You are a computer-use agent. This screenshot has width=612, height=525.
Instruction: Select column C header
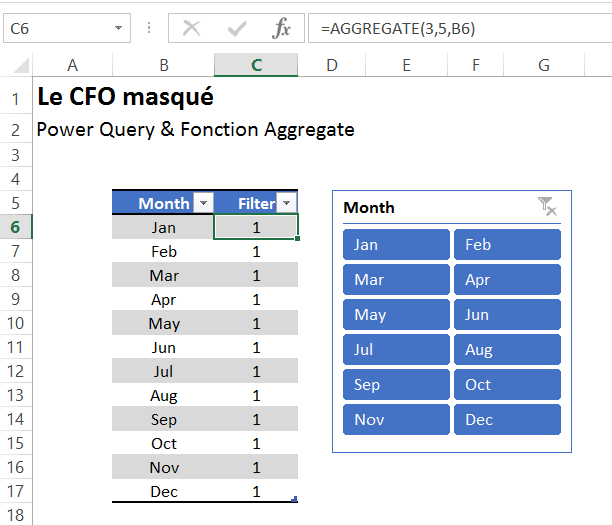coord(256,65)
